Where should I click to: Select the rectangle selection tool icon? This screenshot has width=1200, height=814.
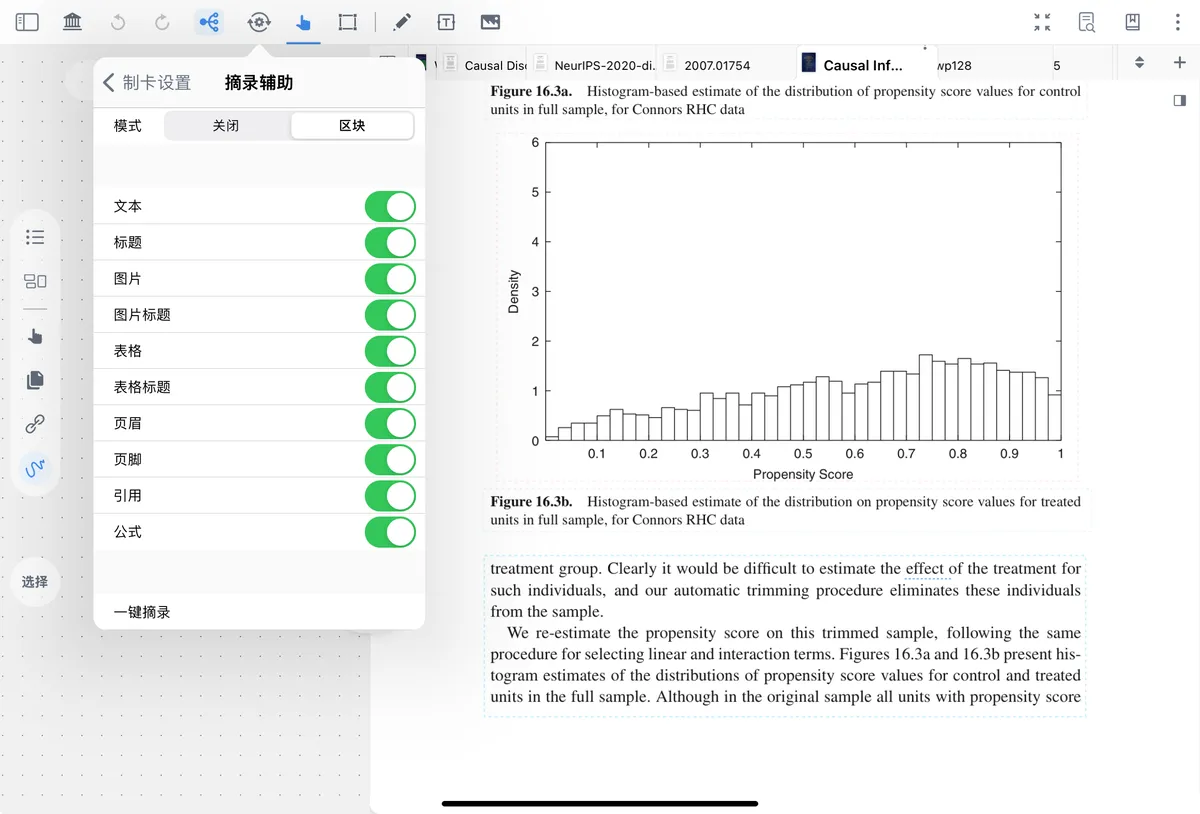pyautogui.click(x=347, y=22)
